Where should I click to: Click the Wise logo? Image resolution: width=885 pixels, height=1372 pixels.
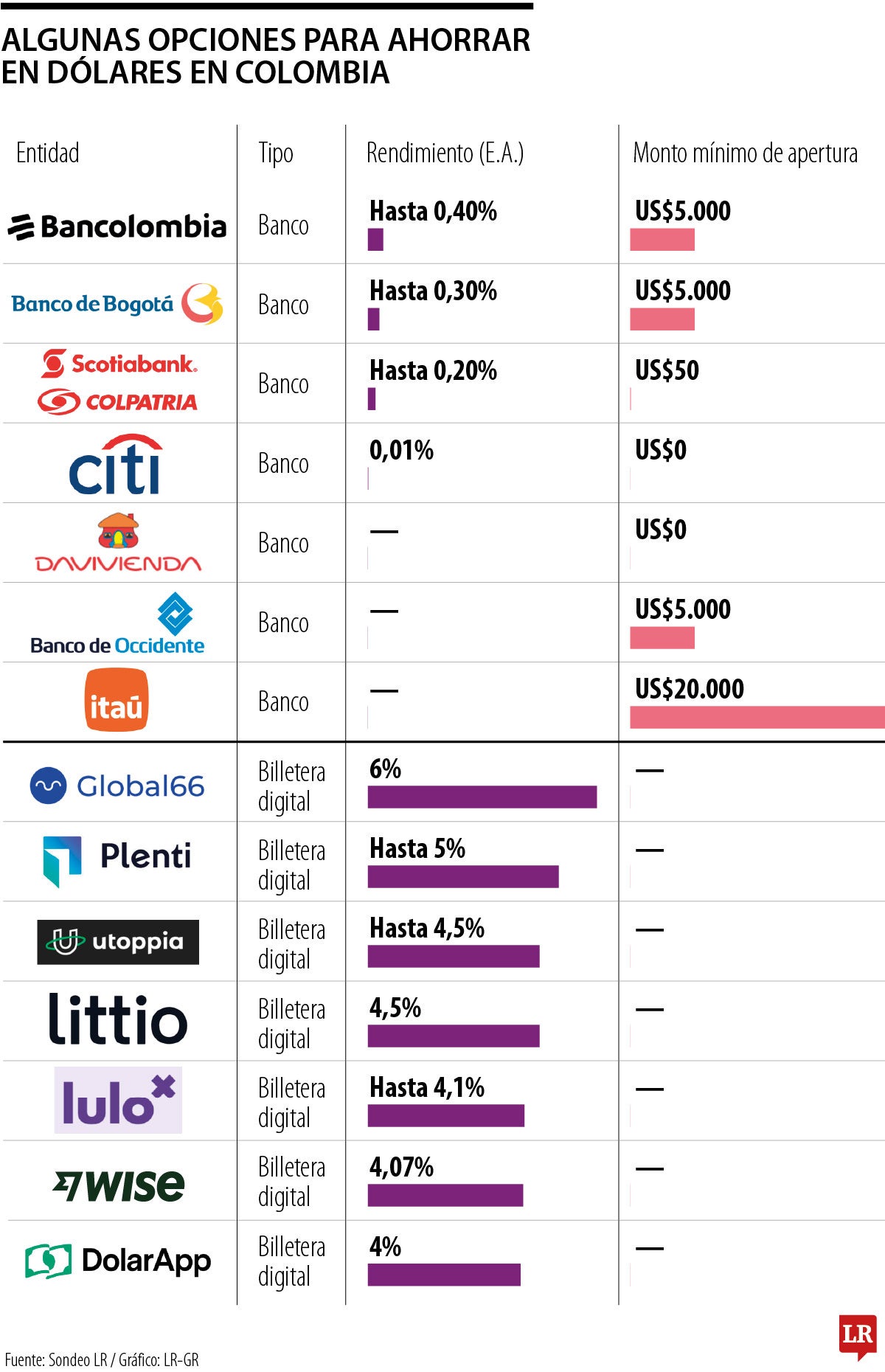(x=118, y=1185)
